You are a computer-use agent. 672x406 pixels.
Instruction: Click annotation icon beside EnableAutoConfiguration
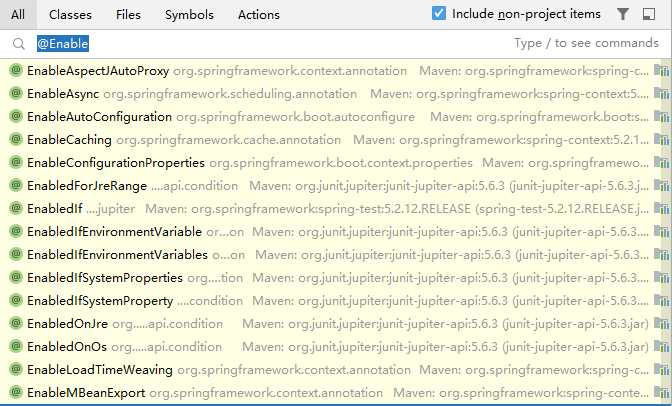coord(16,116)
